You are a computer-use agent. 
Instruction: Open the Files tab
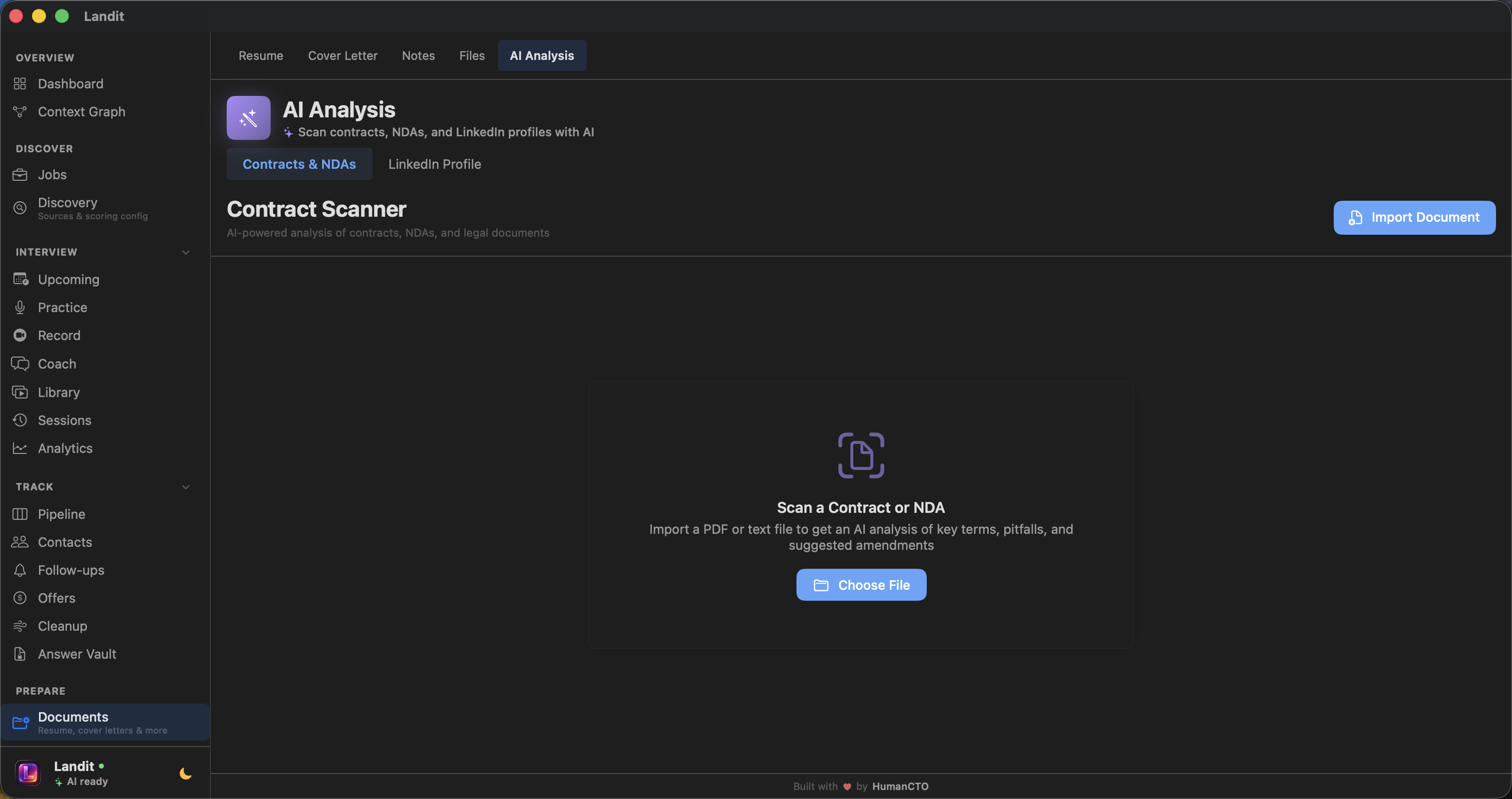pyautogui.click(x=471, y=56)
